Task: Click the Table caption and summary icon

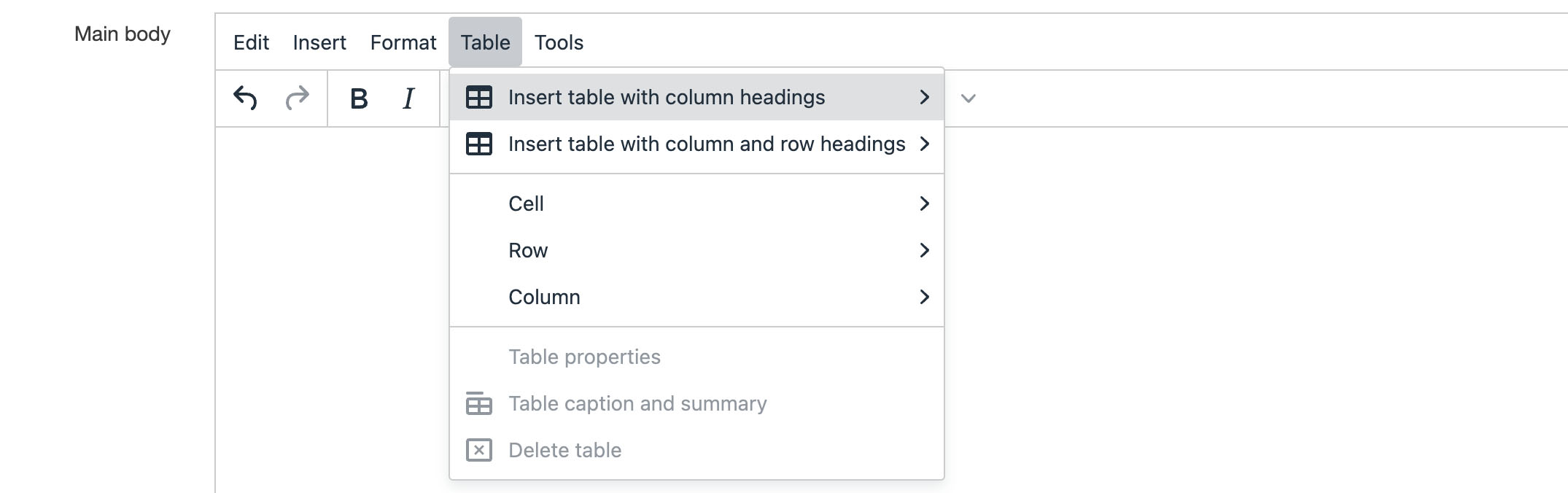Action: 479,403
